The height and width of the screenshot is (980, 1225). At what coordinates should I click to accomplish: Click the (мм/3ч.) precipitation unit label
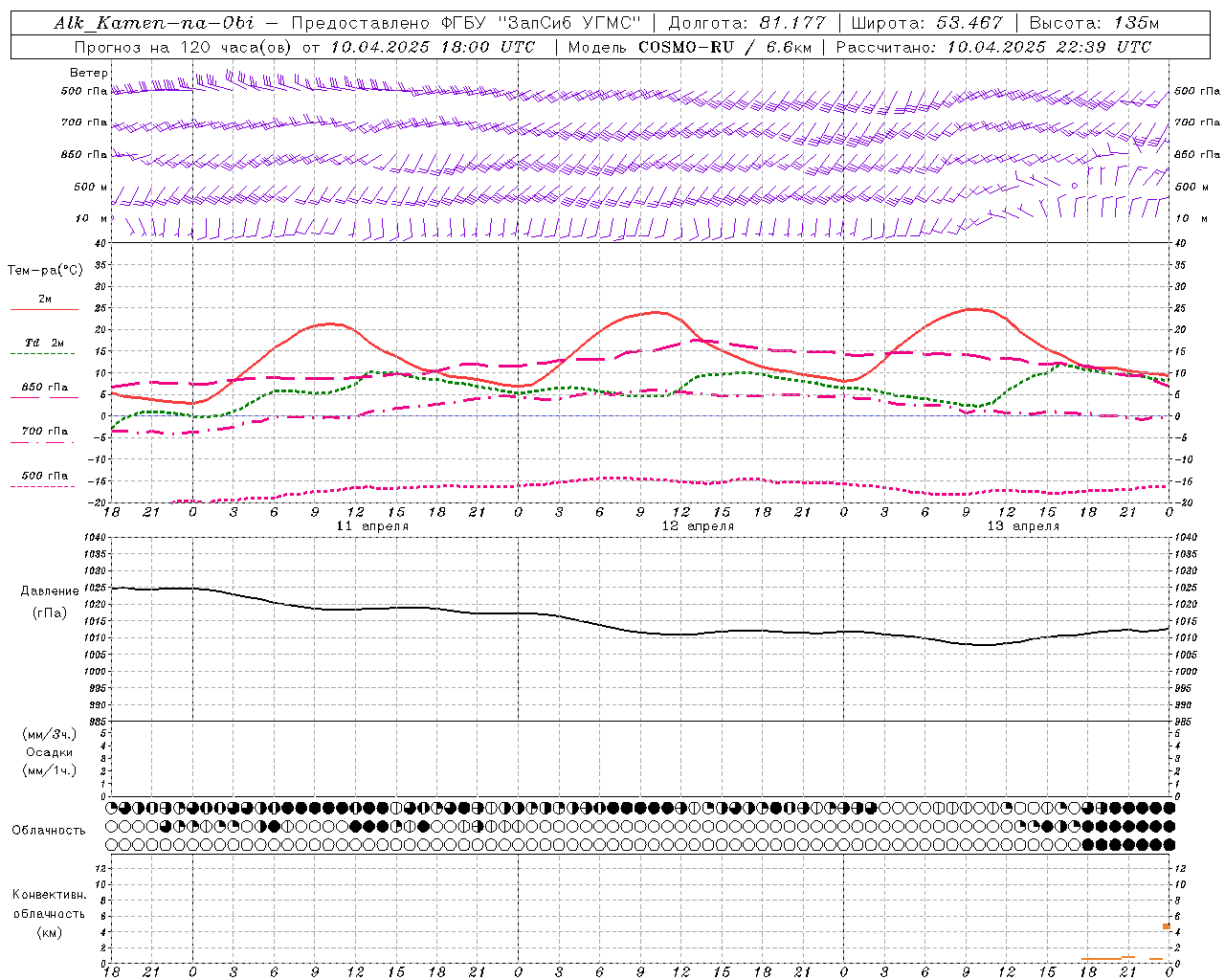[x=50, y=735]
